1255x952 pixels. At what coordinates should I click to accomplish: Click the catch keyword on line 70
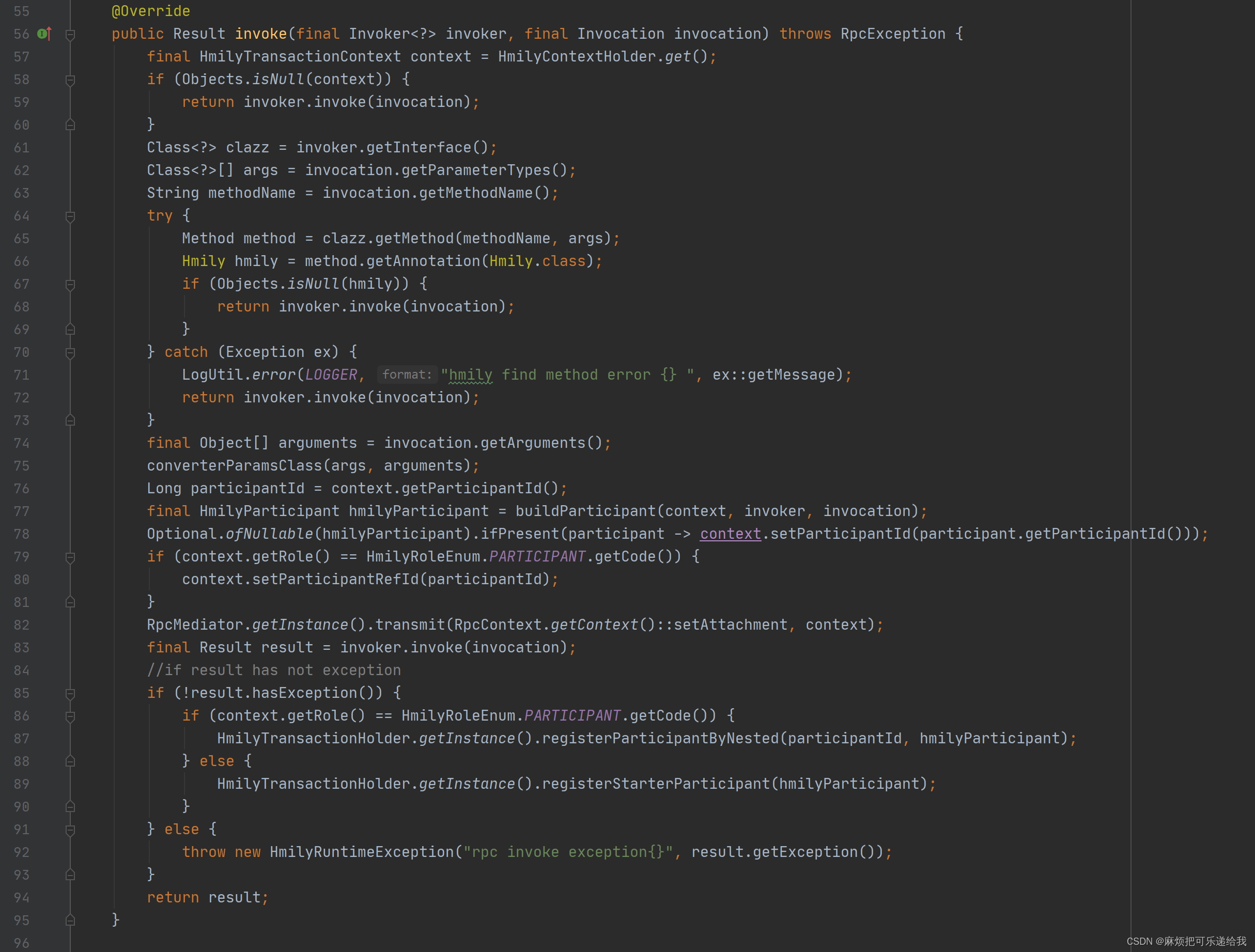coord(186,352)
